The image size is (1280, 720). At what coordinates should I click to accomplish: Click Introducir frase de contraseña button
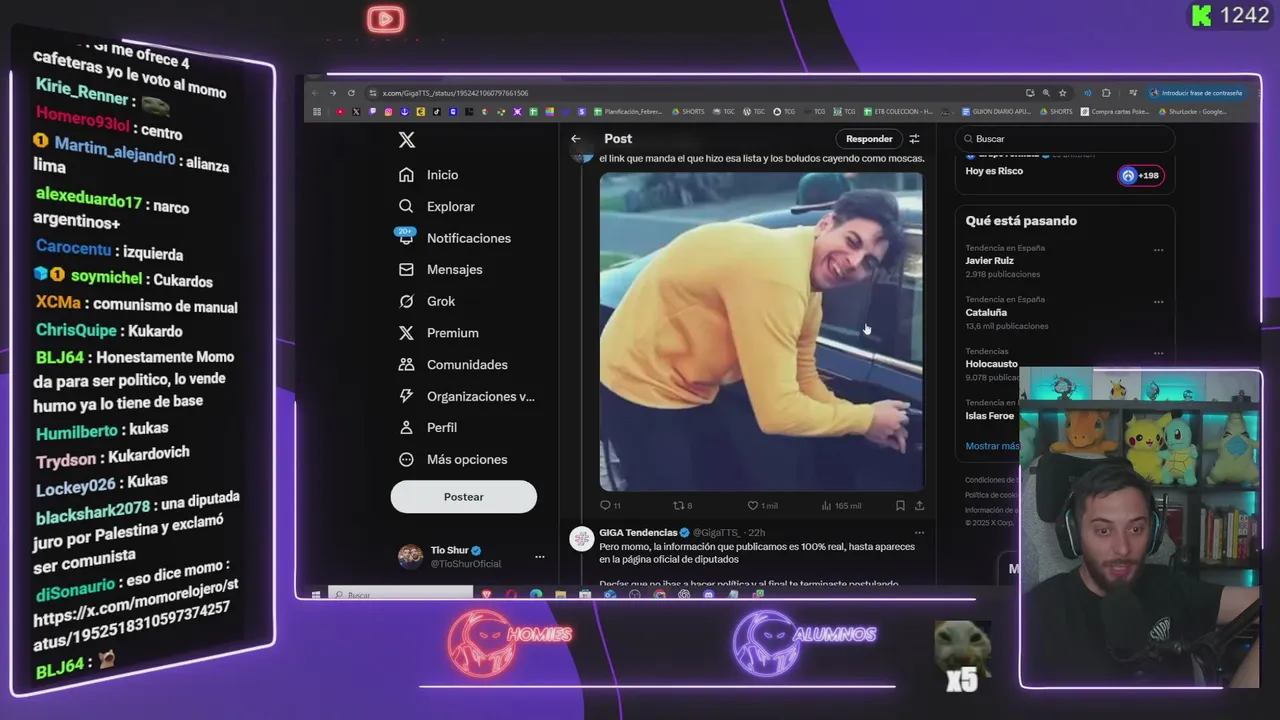click(x=1196, y=93)
